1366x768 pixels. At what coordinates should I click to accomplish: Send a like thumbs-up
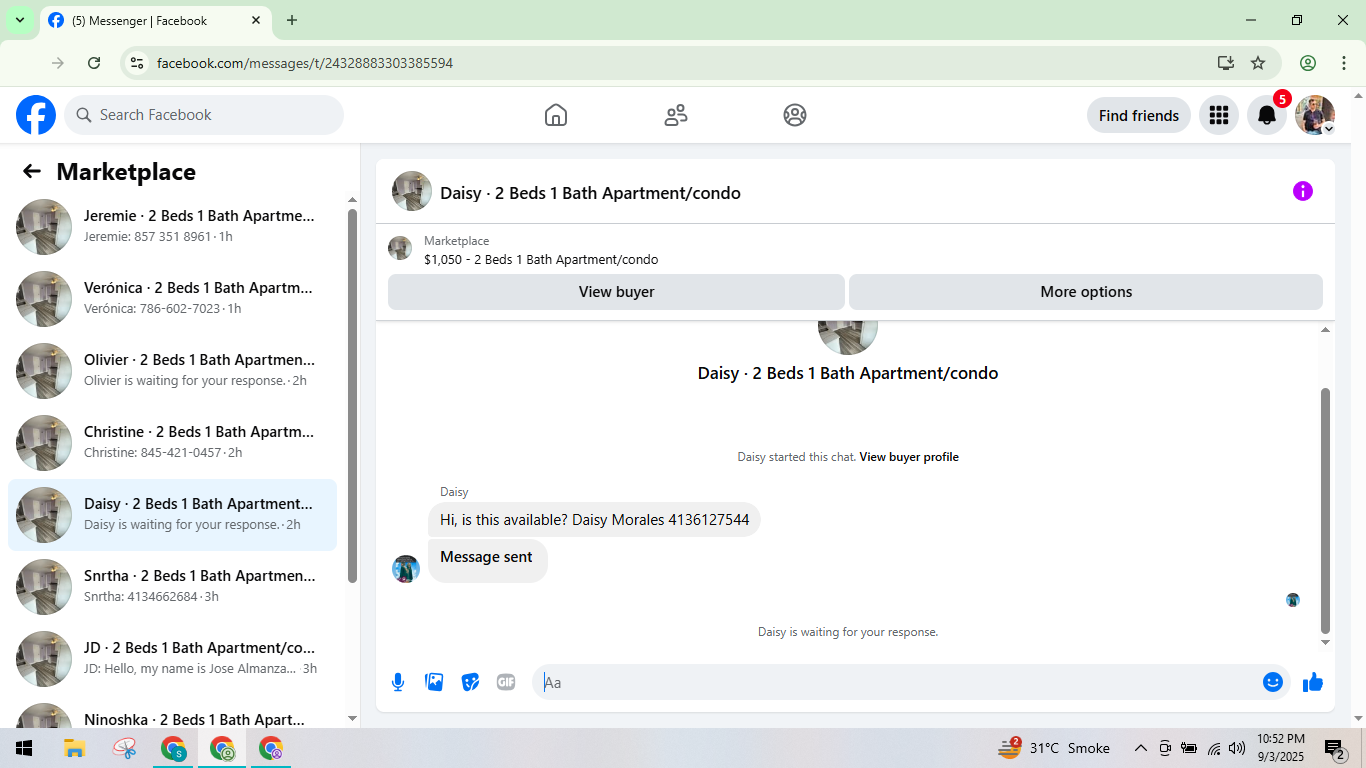coord(1313,682)
